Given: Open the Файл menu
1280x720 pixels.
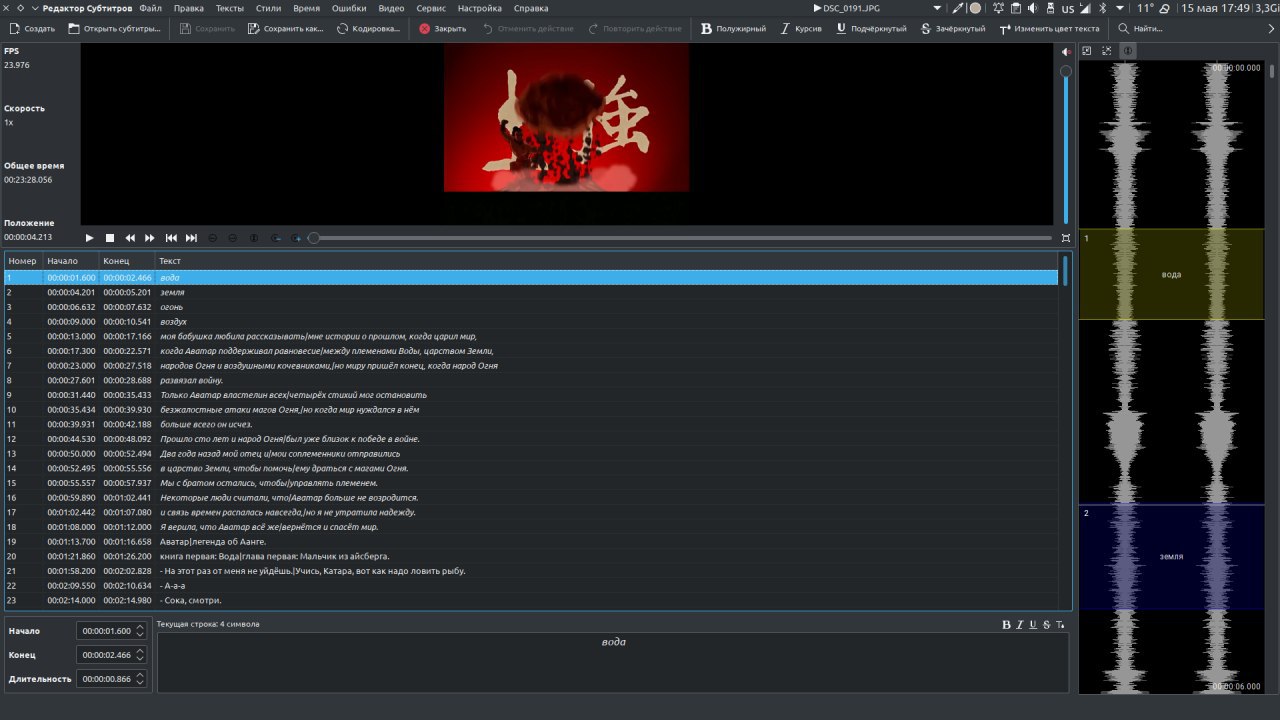Looking at the screenshot, I should pos(150,8).
